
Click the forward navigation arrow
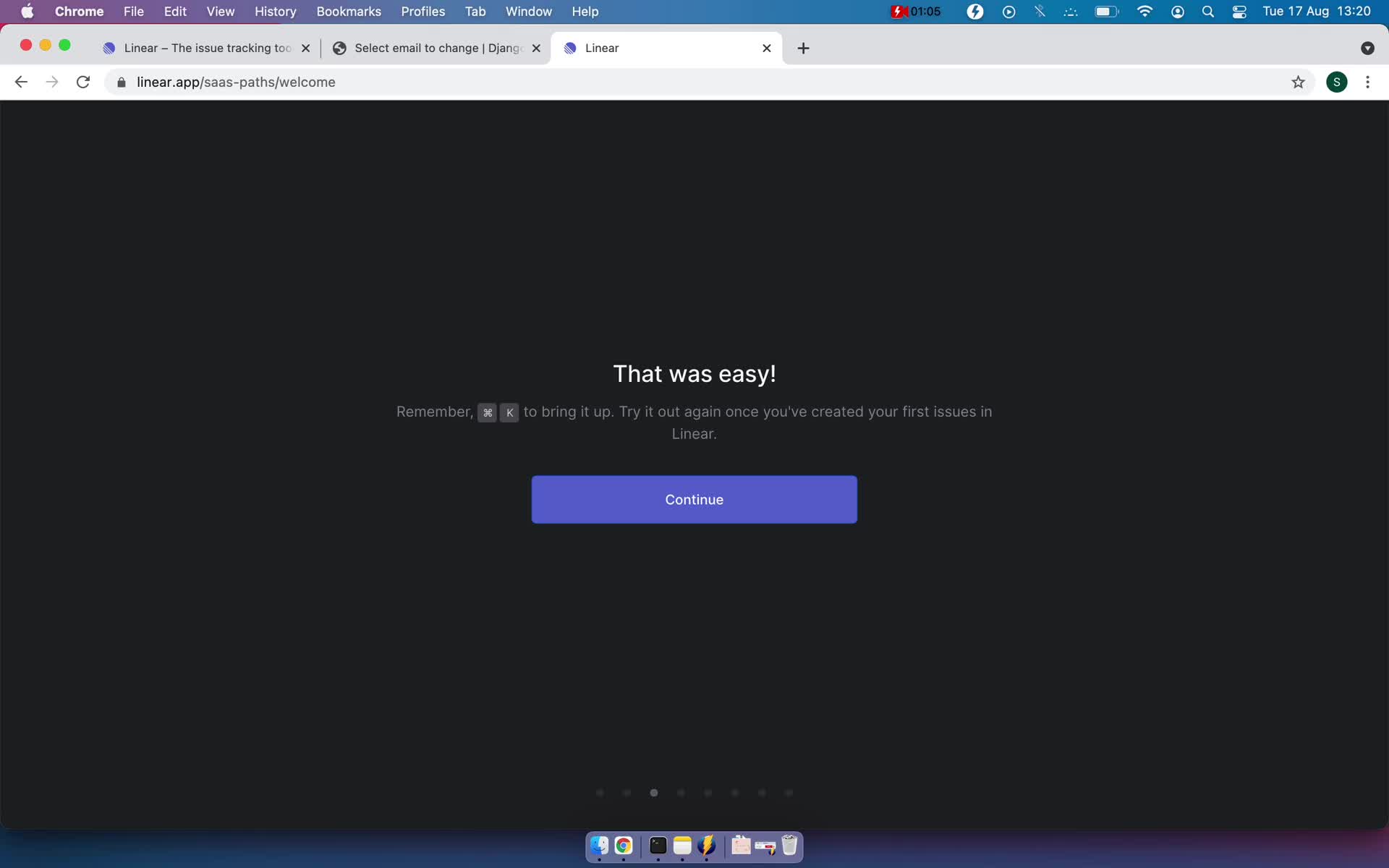[x=52, y=82]
